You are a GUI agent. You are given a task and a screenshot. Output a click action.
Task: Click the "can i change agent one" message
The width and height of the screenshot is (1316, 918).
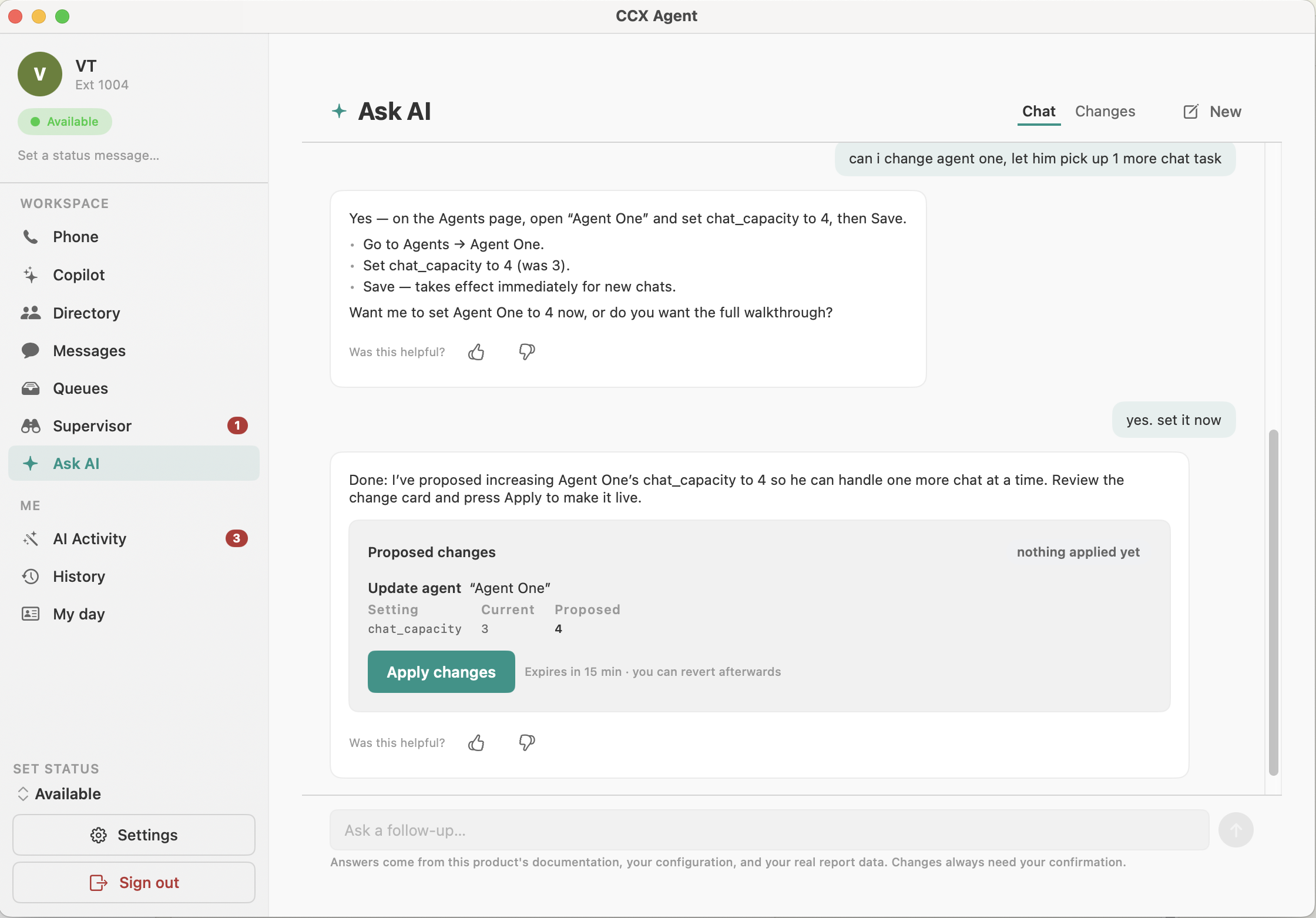(x=1035, y=159)
